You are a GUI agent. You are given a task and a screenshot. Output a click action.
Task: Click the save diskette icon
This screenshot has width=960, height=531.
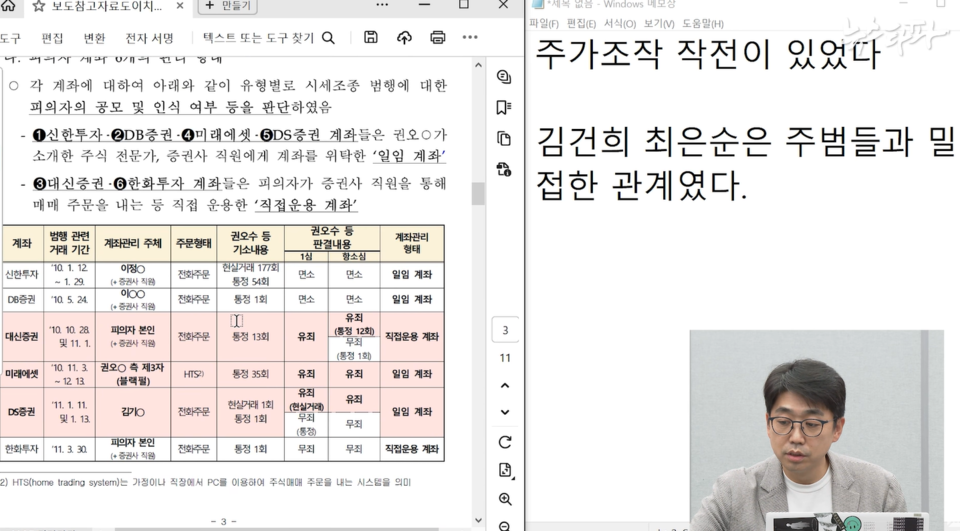[x=370, y=37]
